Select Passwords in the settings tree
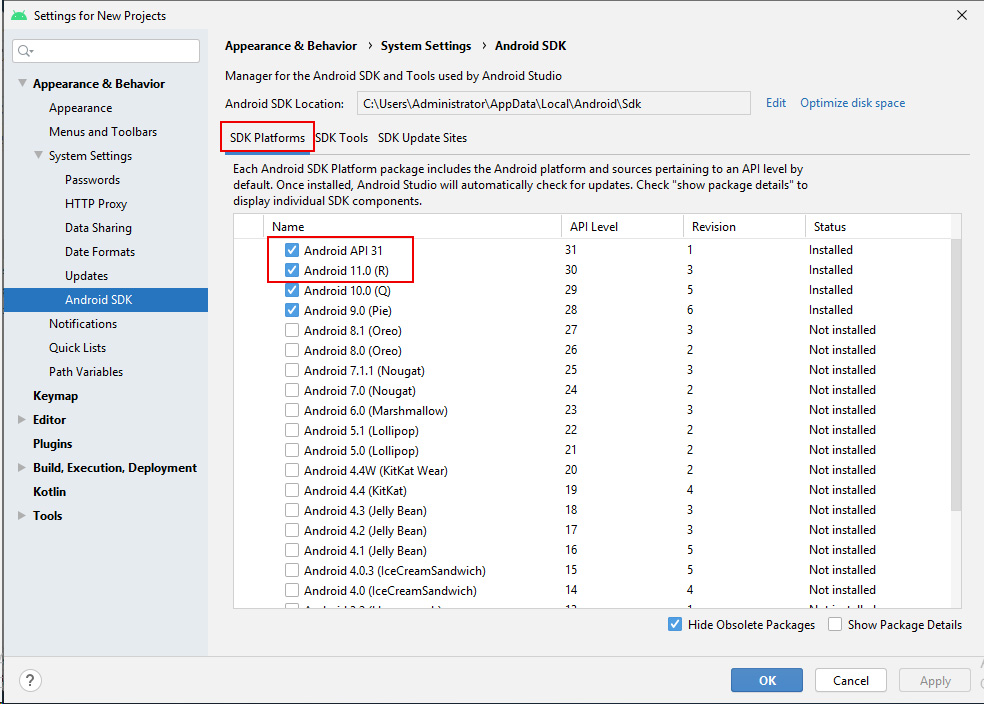Viewport: 984px width, 704px height. (92, 179)
